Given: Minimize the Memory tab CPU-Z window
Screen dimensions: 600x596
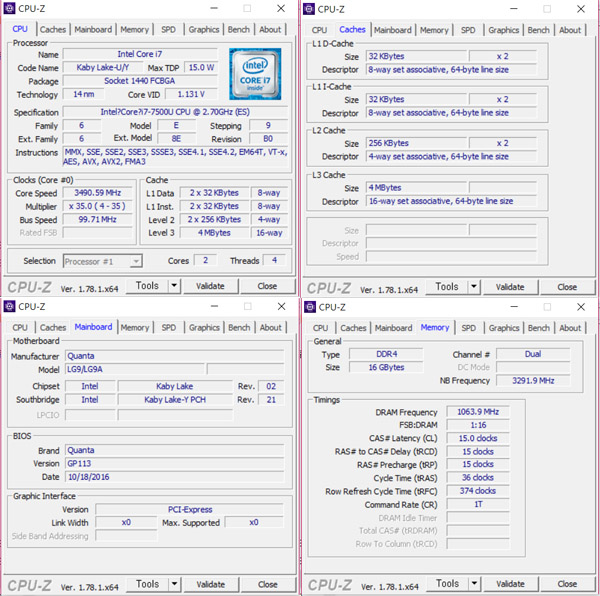Looking at the screenshot, I should click(x=514, y=307).
